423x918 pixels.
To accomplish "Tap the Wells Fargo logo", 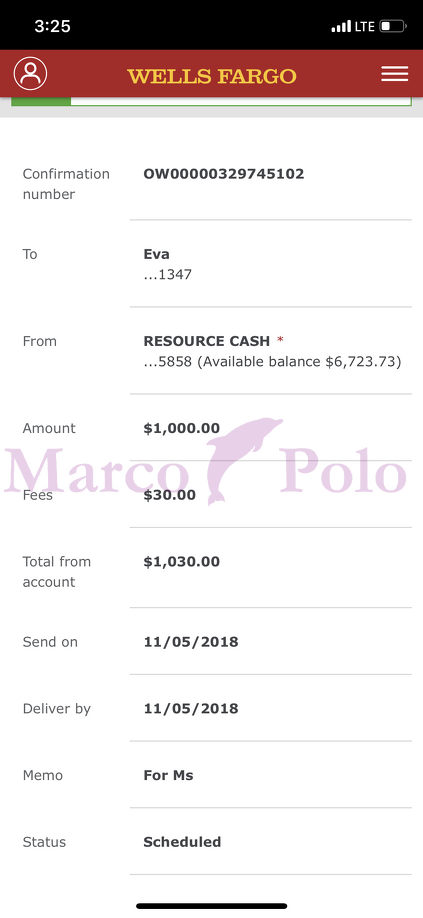I will point(212,76).
